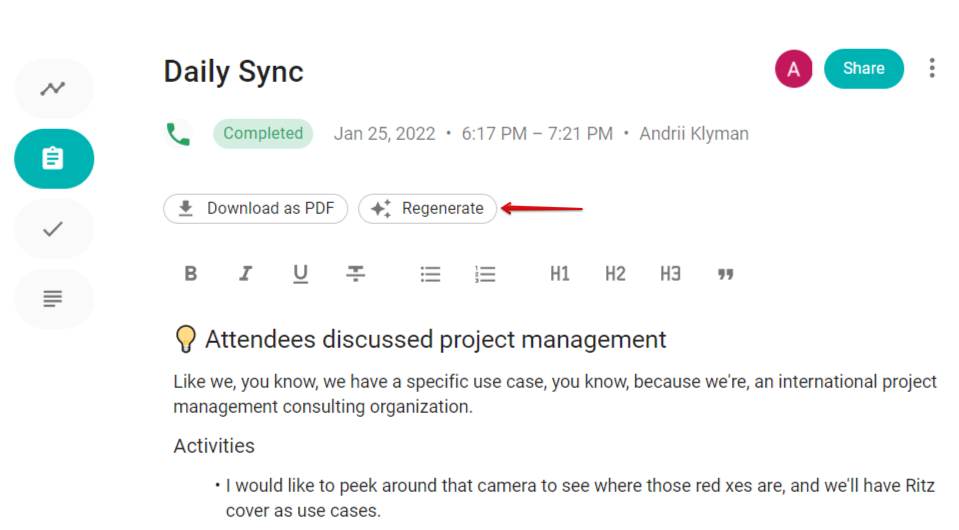Open the three-dot more options menu
The image size is (959, 530).
click(x=932, y=68)
